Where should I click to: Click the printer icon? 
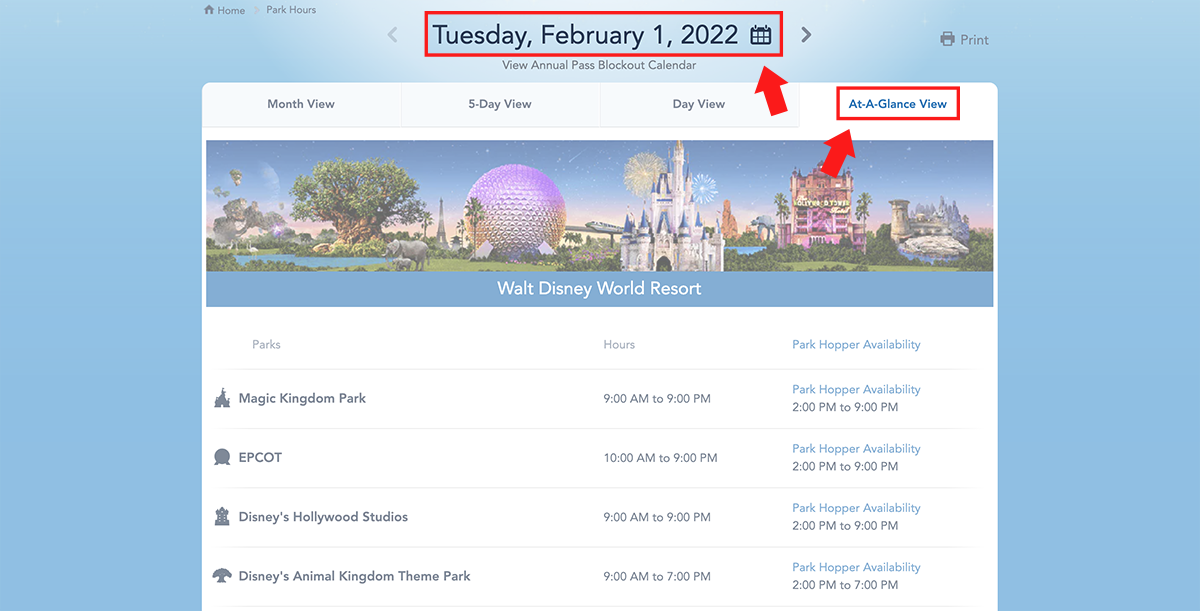click(x=947, y=39)
